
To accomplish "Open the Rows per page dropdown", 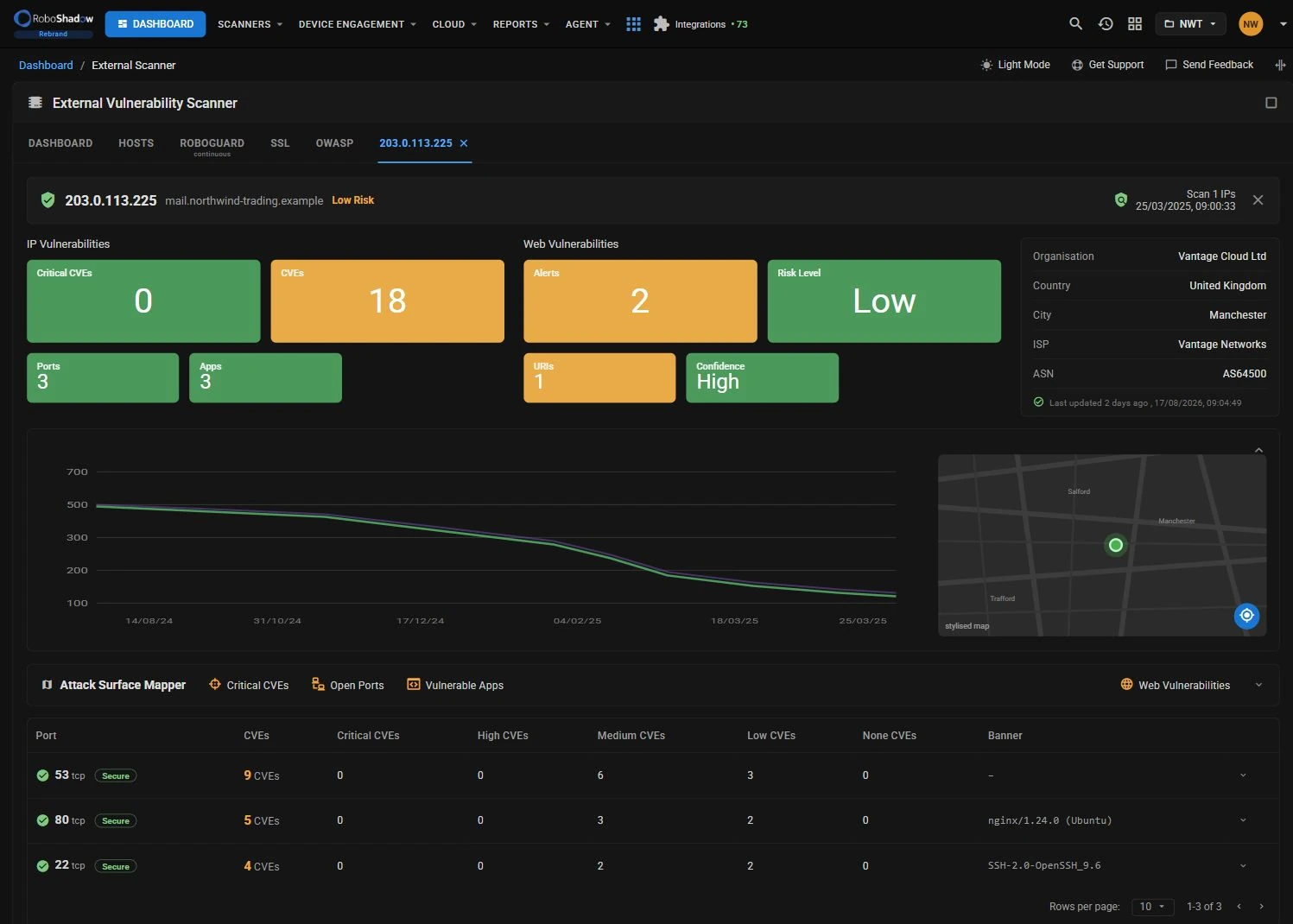I will tap(1152, 907).
